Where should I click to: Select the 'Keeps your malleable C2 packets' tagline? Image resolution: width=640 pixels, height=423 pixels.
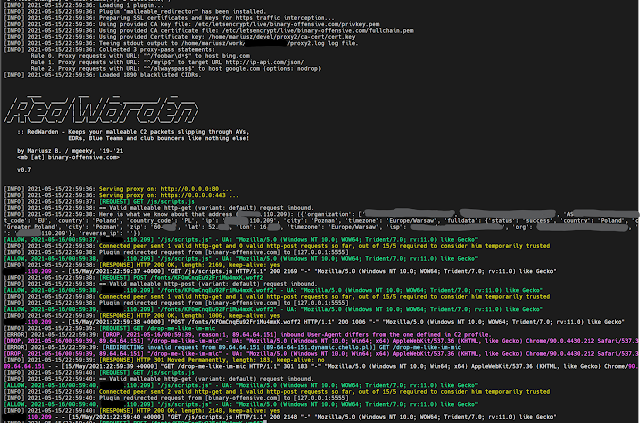[x=133, y=132]
